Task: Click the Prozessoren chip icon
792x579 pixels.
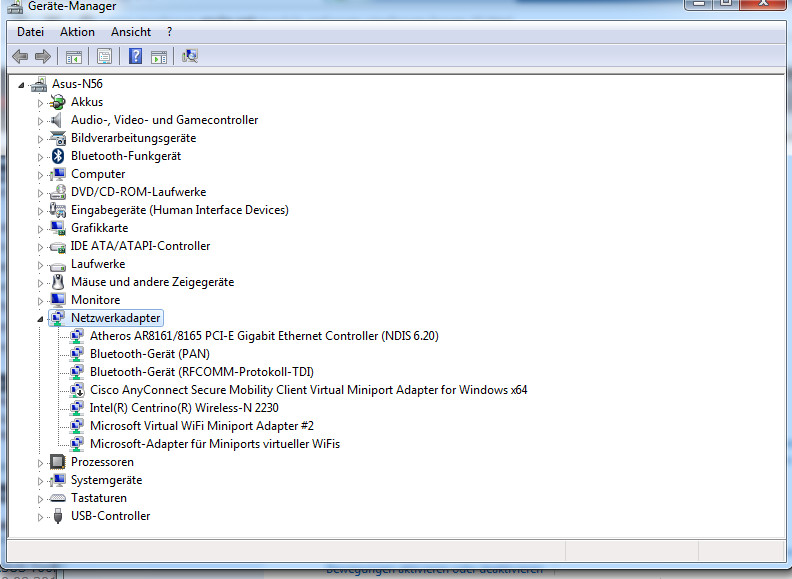Action: click(58, 462)
